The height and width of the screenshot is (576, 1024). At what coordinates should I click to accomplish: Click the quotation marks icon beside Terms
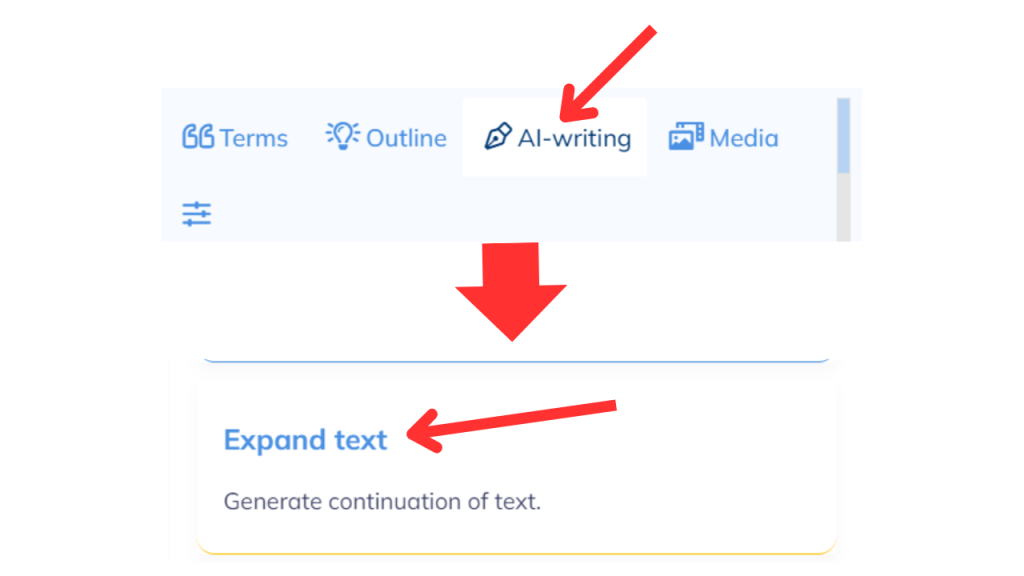(x=196, y=138)
